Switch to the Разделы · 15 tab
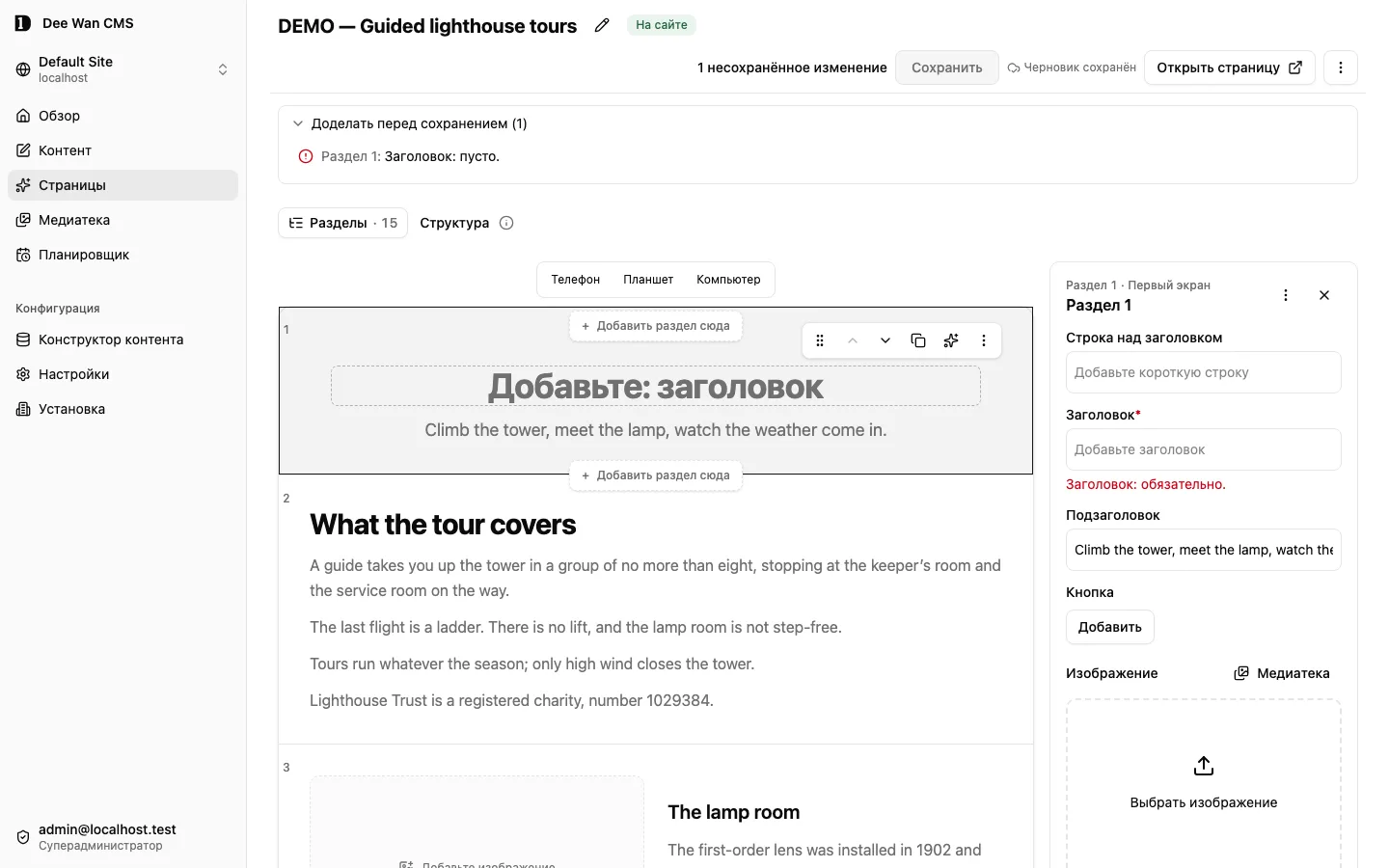 point(342,223)
